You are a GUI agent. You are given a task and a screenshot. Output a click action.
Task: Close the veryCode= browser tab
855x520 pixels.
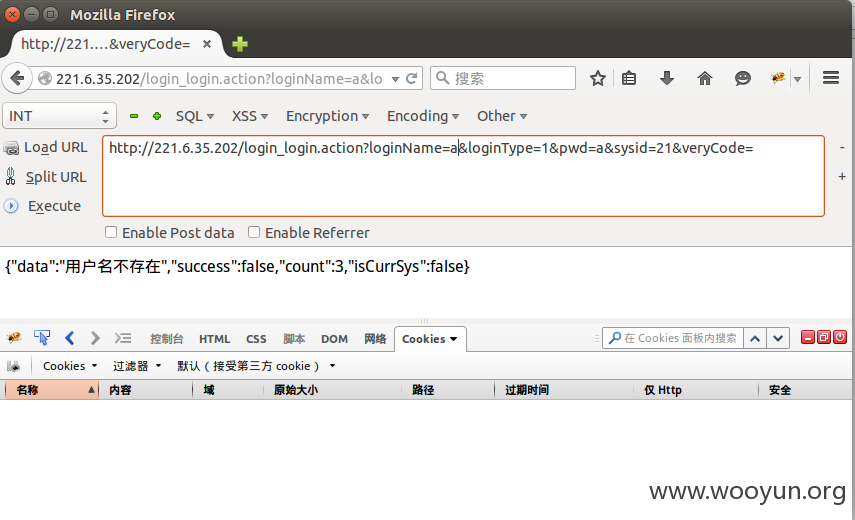[x=207, y=44]
